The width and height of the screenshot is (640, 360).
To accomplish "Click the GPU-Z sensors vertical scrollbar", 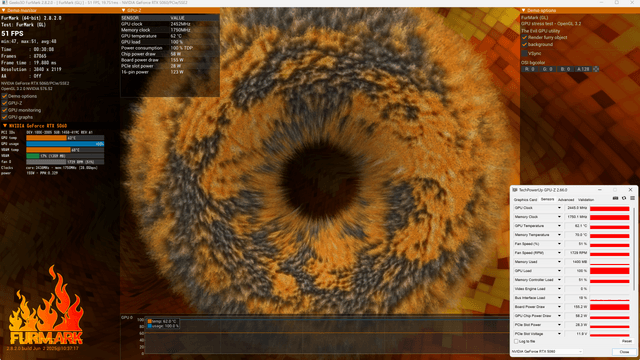I will (x=633, y=249).
